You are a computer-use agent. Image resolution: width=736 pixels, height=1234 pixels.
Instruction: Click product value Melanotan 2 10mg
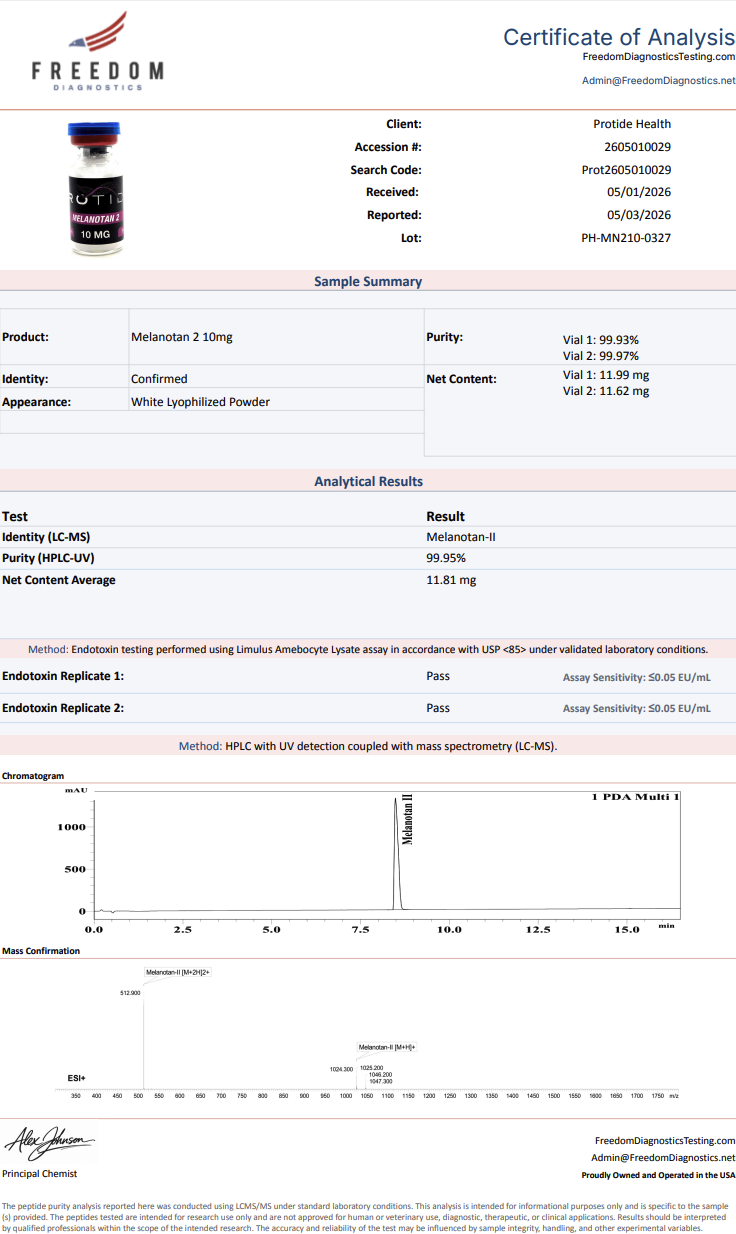[x=182, y=337]
